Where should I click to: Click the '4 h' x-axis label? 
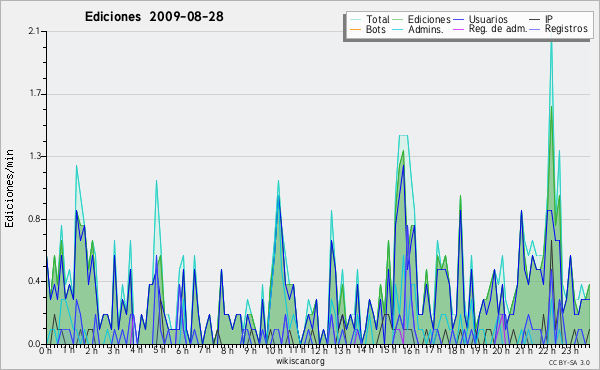(136, 350)
